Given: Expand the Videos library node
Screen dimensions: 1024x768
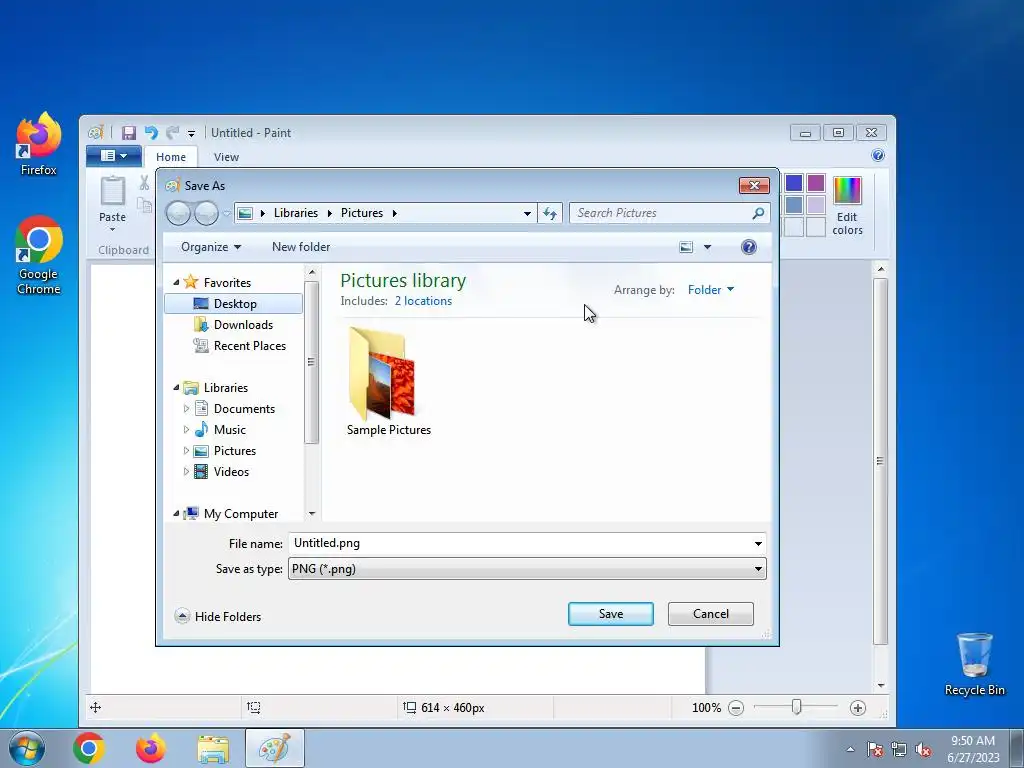Looking at the screenshot, I should 186,472.
